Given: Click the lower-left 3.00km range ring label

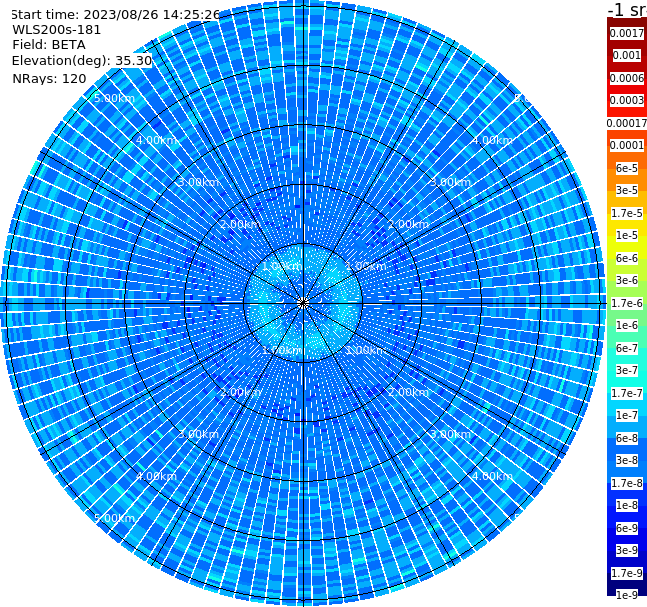Looking at the screenshot, I should point(198,434).
